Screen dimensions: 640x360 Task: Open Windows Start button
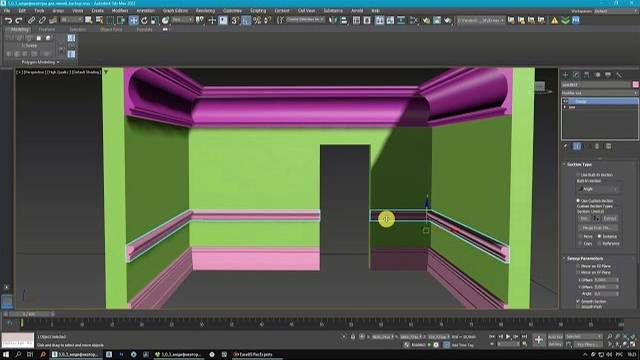[6, 354]
